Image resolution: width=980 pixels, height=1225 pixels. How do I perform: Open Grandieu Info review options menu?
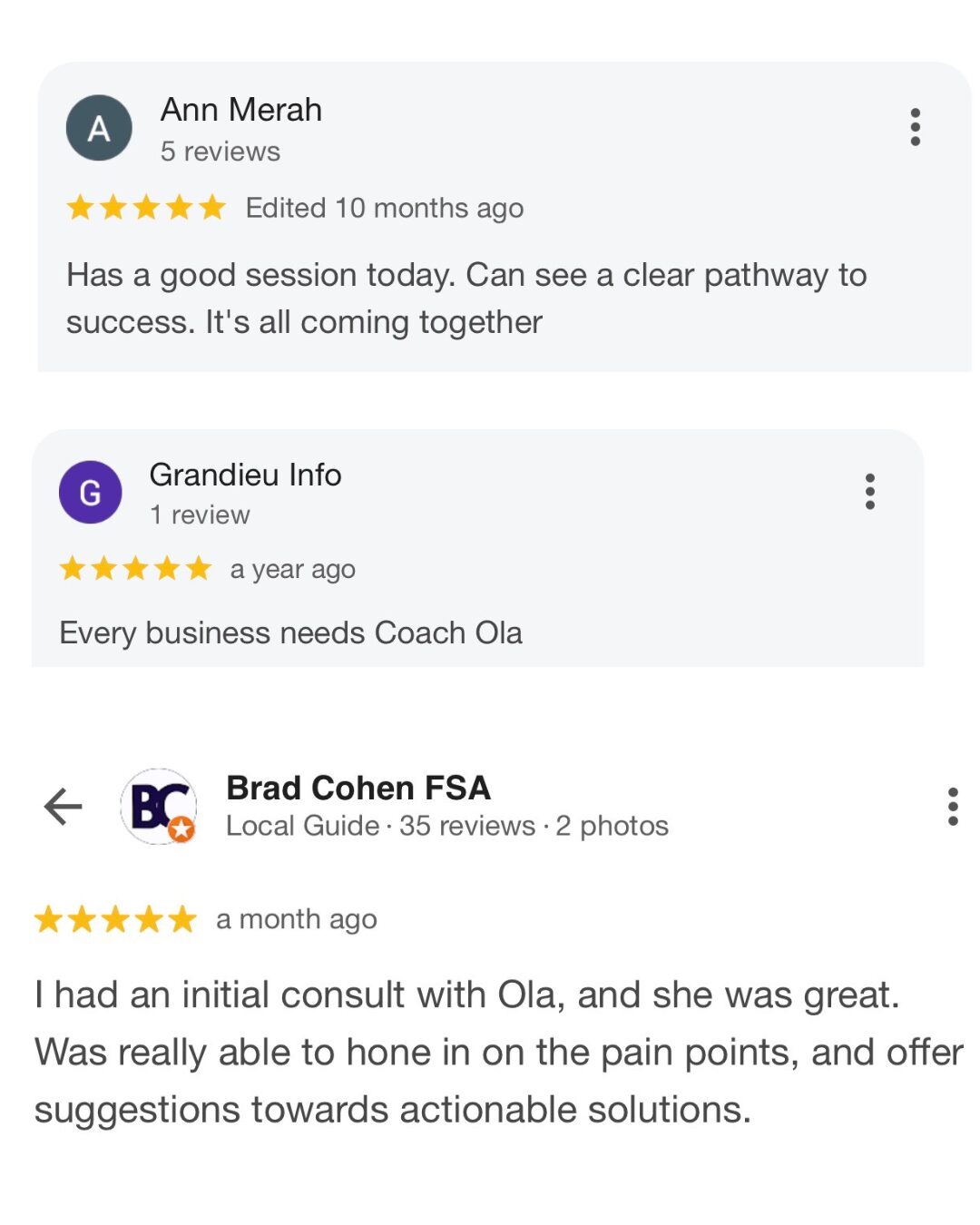869,491
